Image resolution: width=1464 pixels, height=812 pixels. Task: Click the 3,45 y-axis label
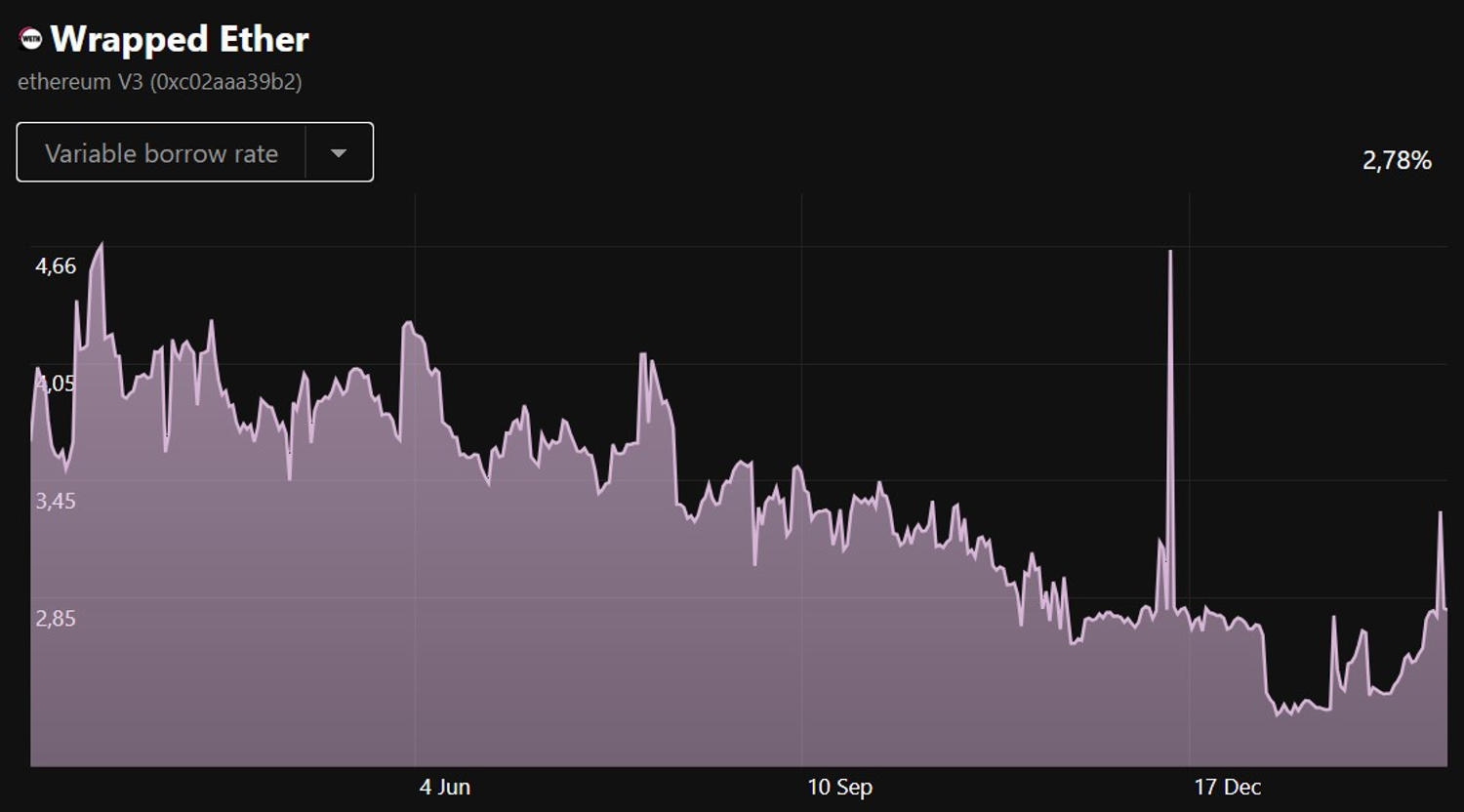tap(56, 501)
